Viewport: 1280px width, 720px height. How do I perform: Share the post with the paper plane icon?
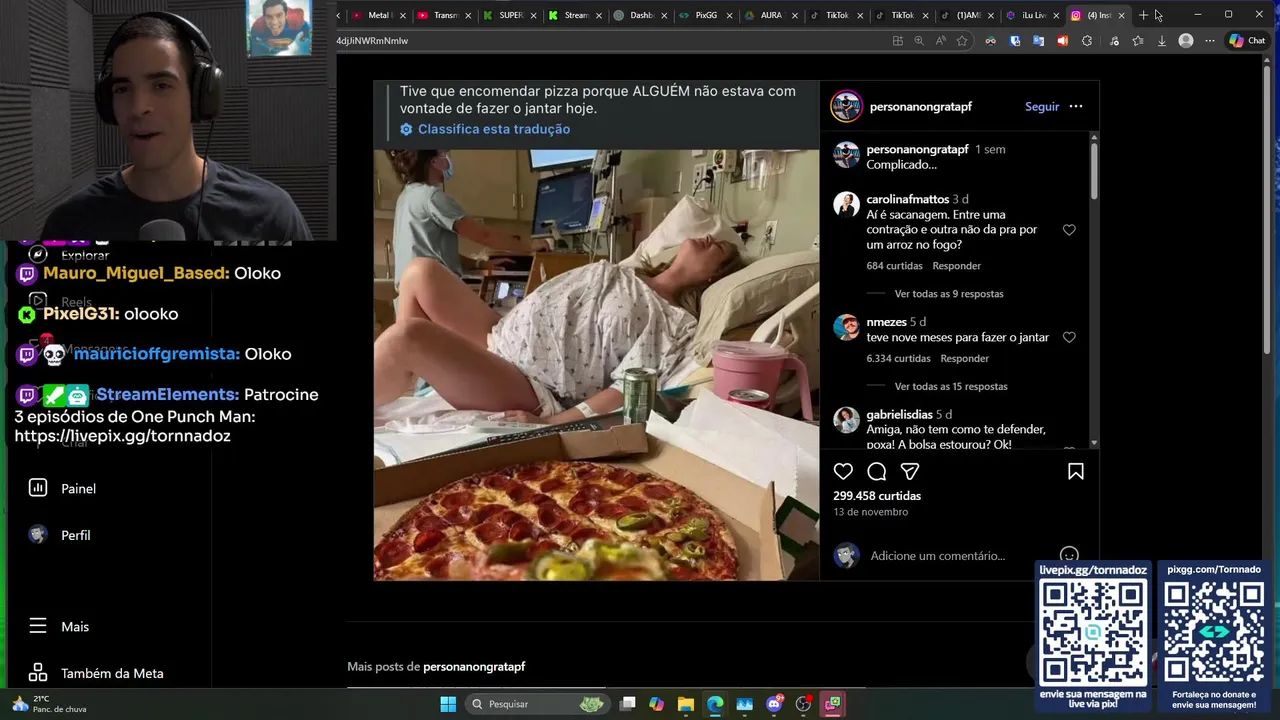pyautogui.click(x=910, y=471)
